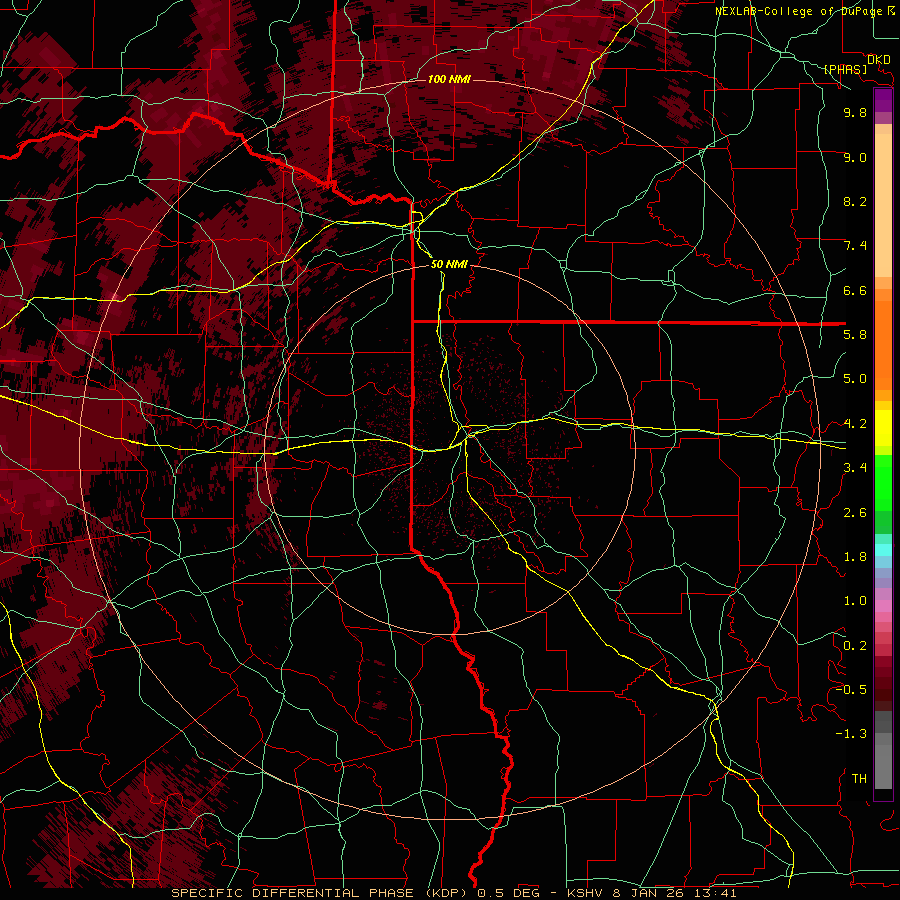
Task: Click the SPECIFIC DIFFERENTIAL PHASE (KDP) caption text
Action: click(321, 893)
